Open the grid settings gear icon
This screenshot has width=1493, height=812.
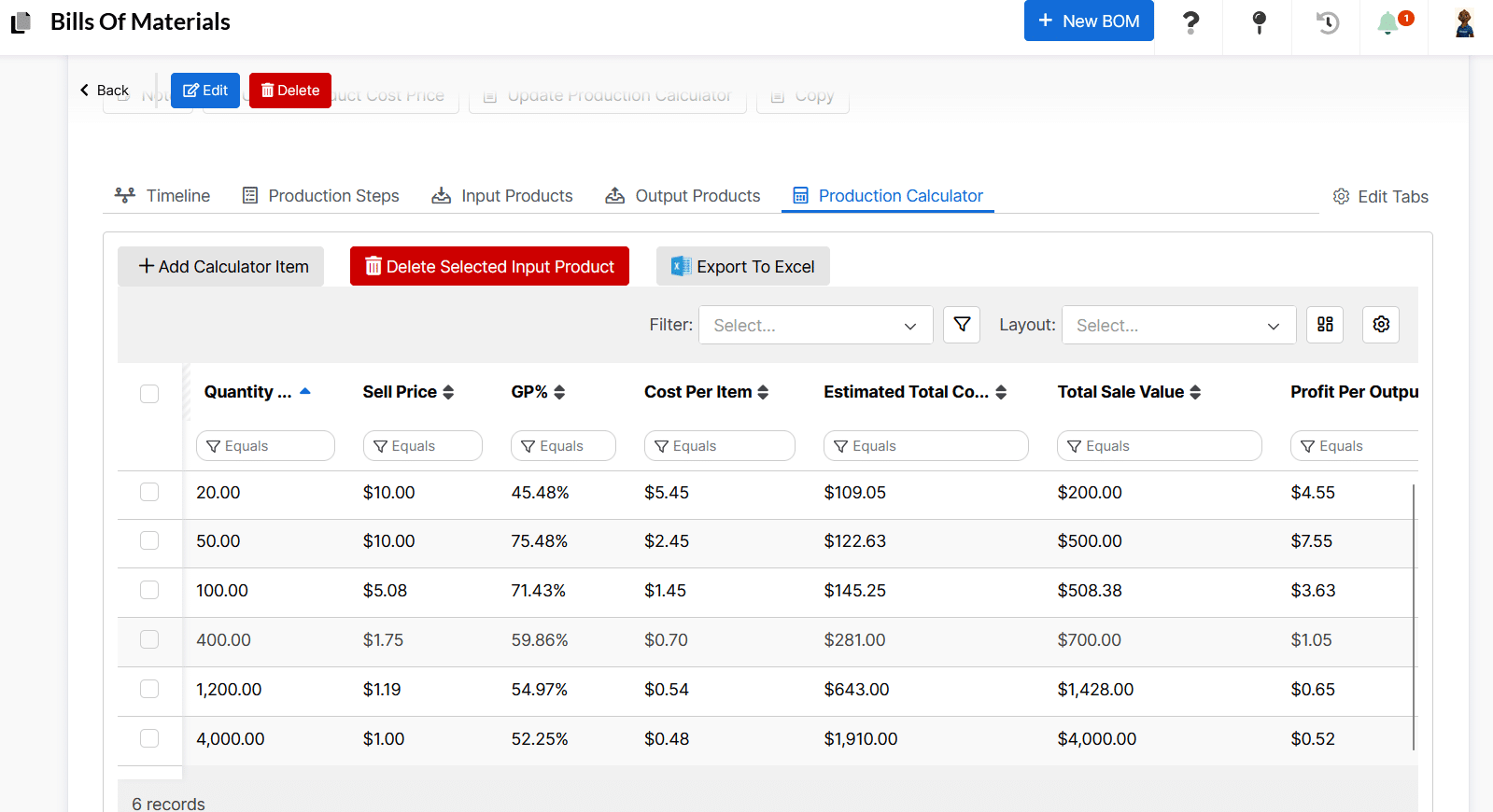(1380, 325)
